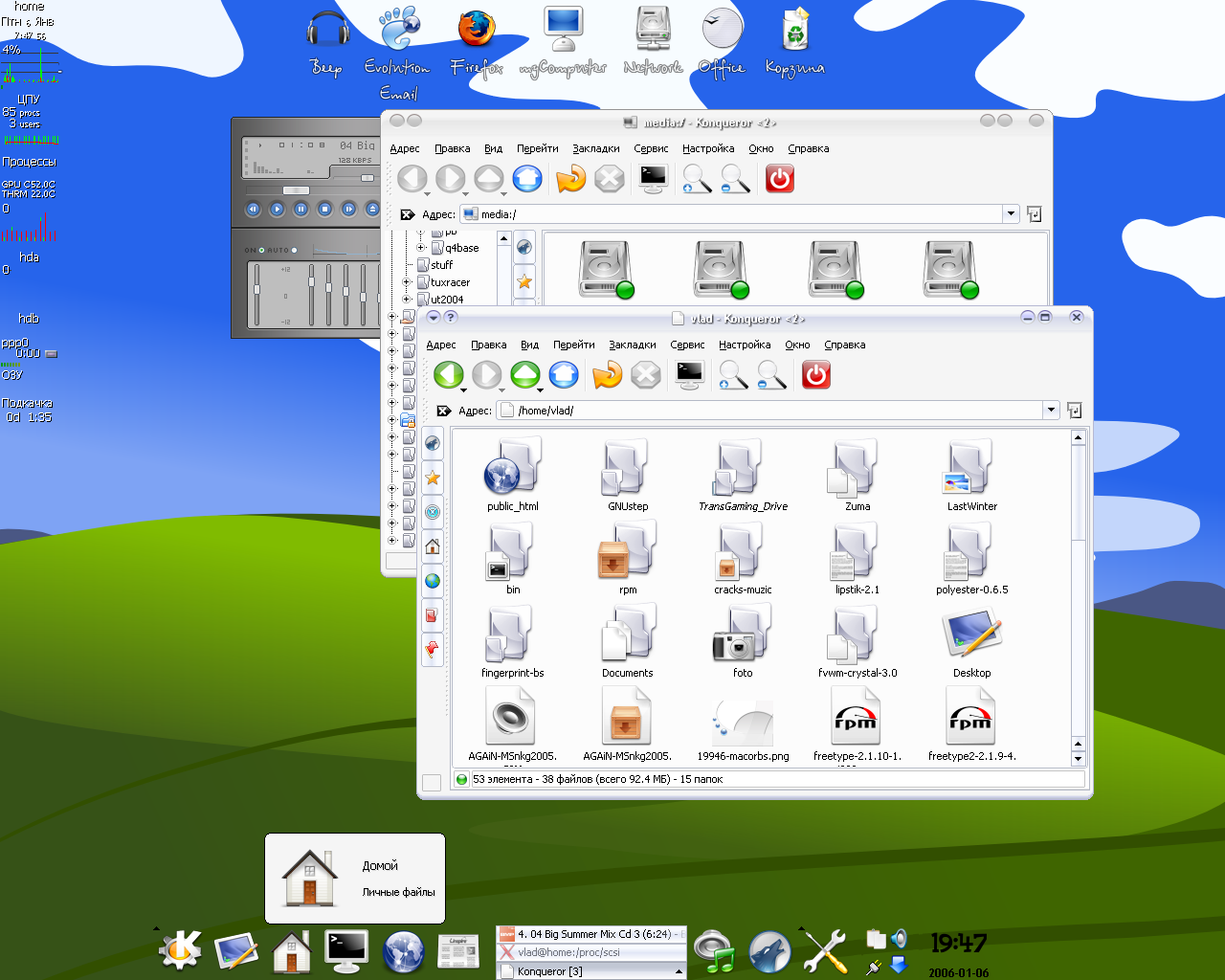Expand the ut2004 tree folder
Viewport: 1225px width, 980px height.
(x=407, y=300)
